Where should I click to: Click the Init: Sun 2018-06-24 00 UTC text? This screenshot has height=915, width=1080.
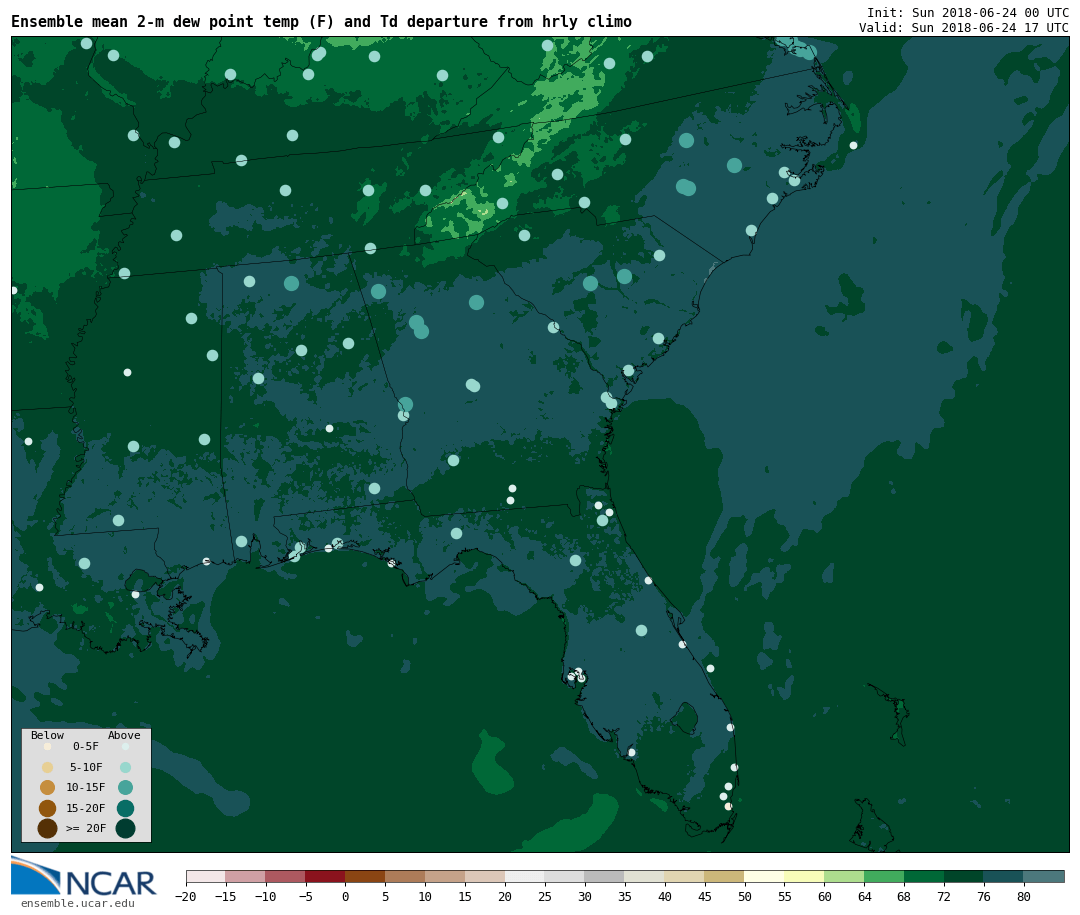click(968, 12)
